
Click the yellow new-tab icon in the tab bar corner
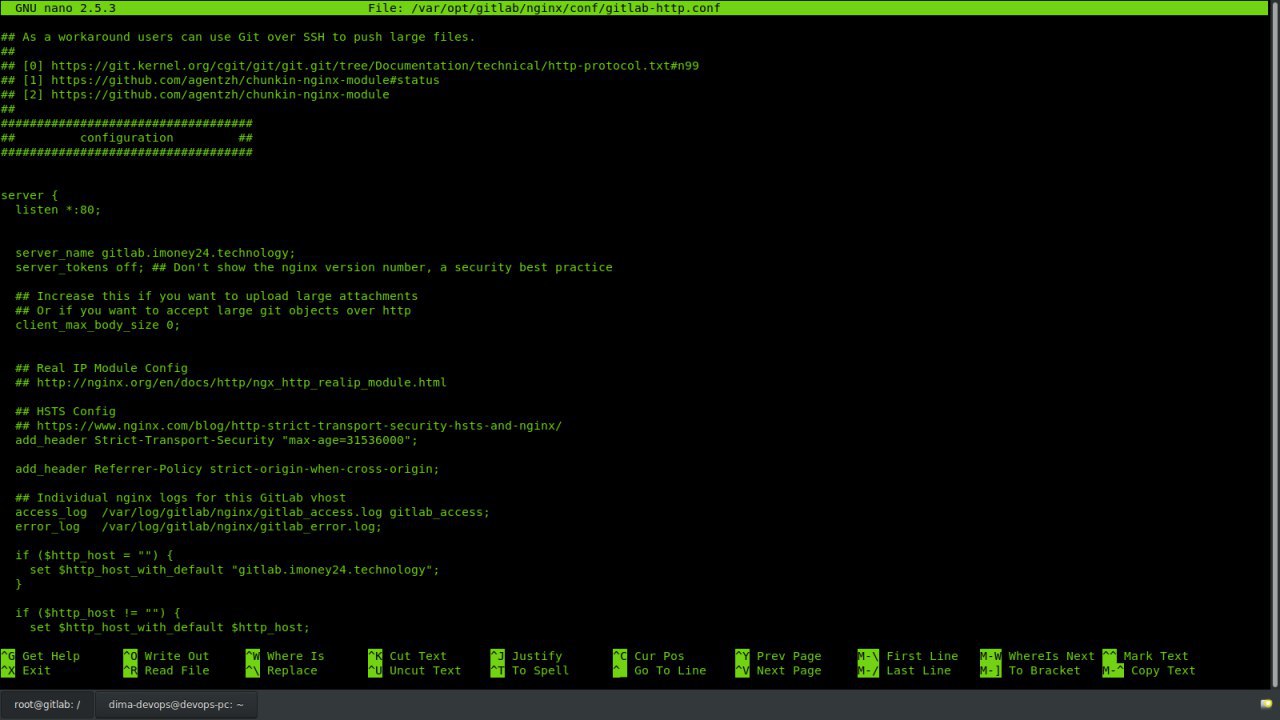pyautogui.click(x=1266, y=704)
